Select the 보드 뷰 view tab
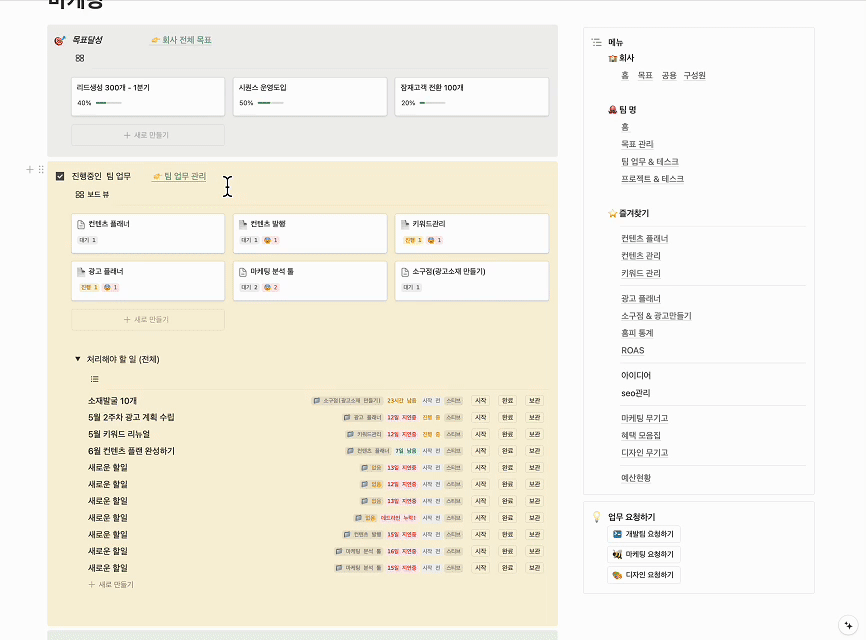The width and height of the screenshot is (866, 640). (92, 194)
